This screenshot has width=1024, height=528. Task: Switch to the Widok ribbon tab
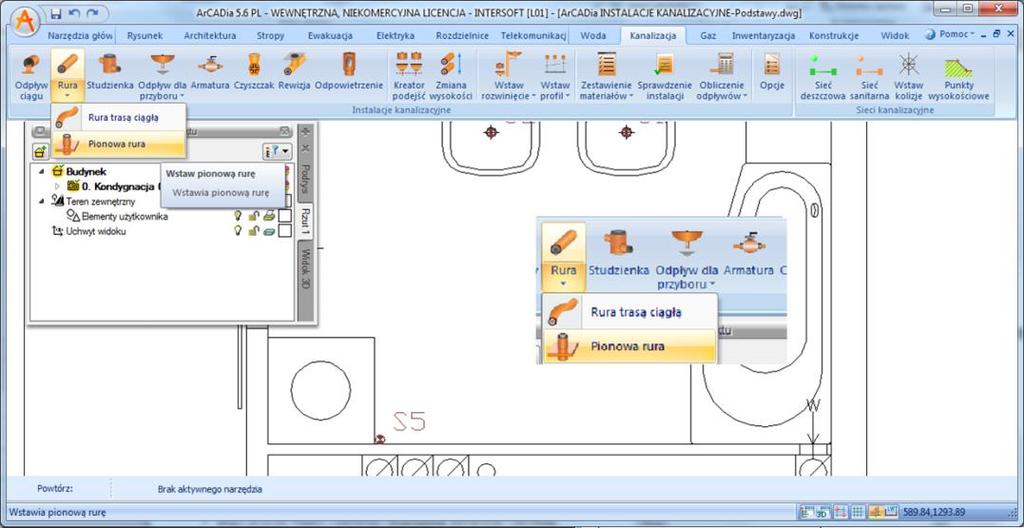pyautogui.click(x=894, y=36)
